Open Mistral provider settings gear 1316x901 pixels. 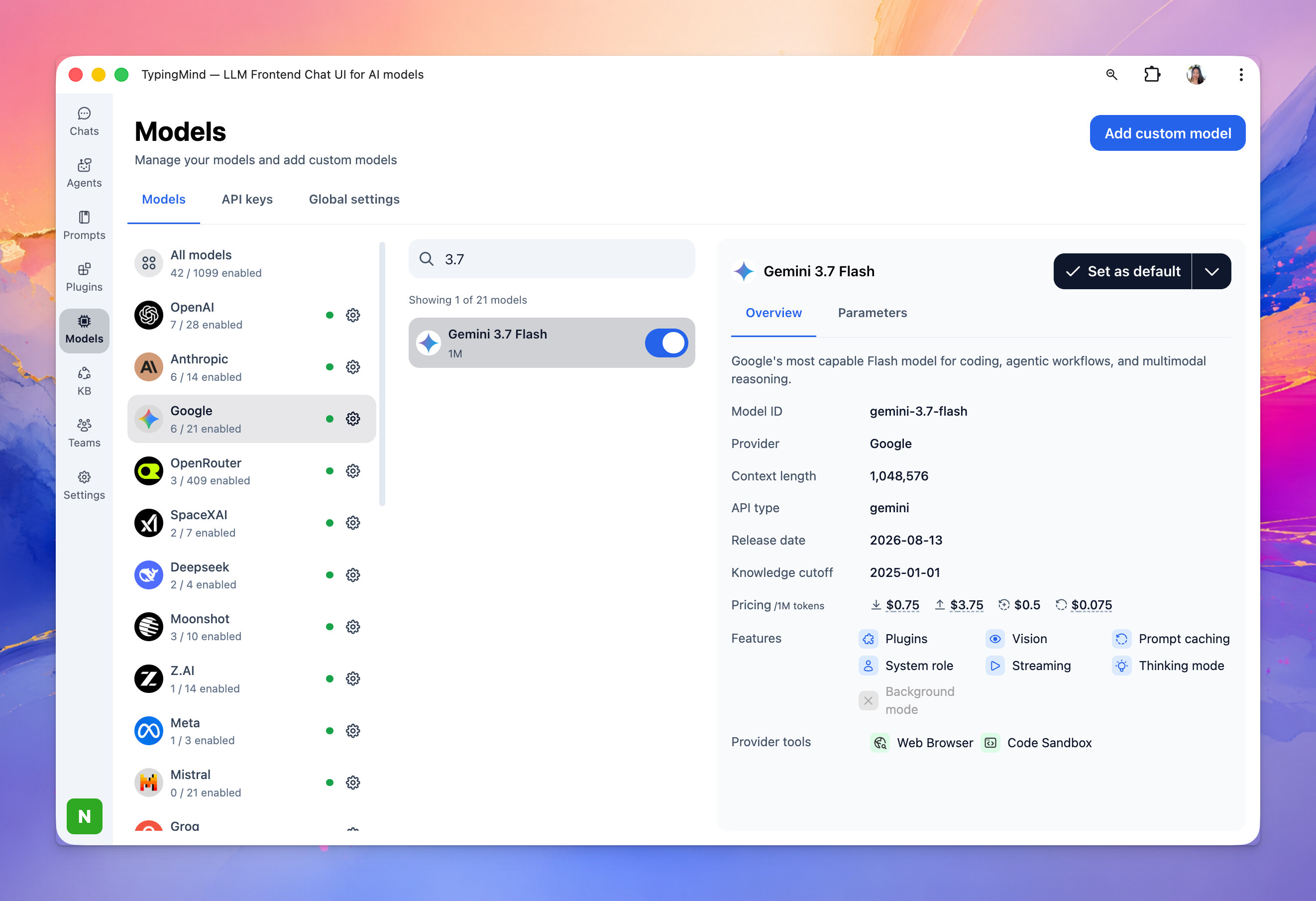point(353,783)
